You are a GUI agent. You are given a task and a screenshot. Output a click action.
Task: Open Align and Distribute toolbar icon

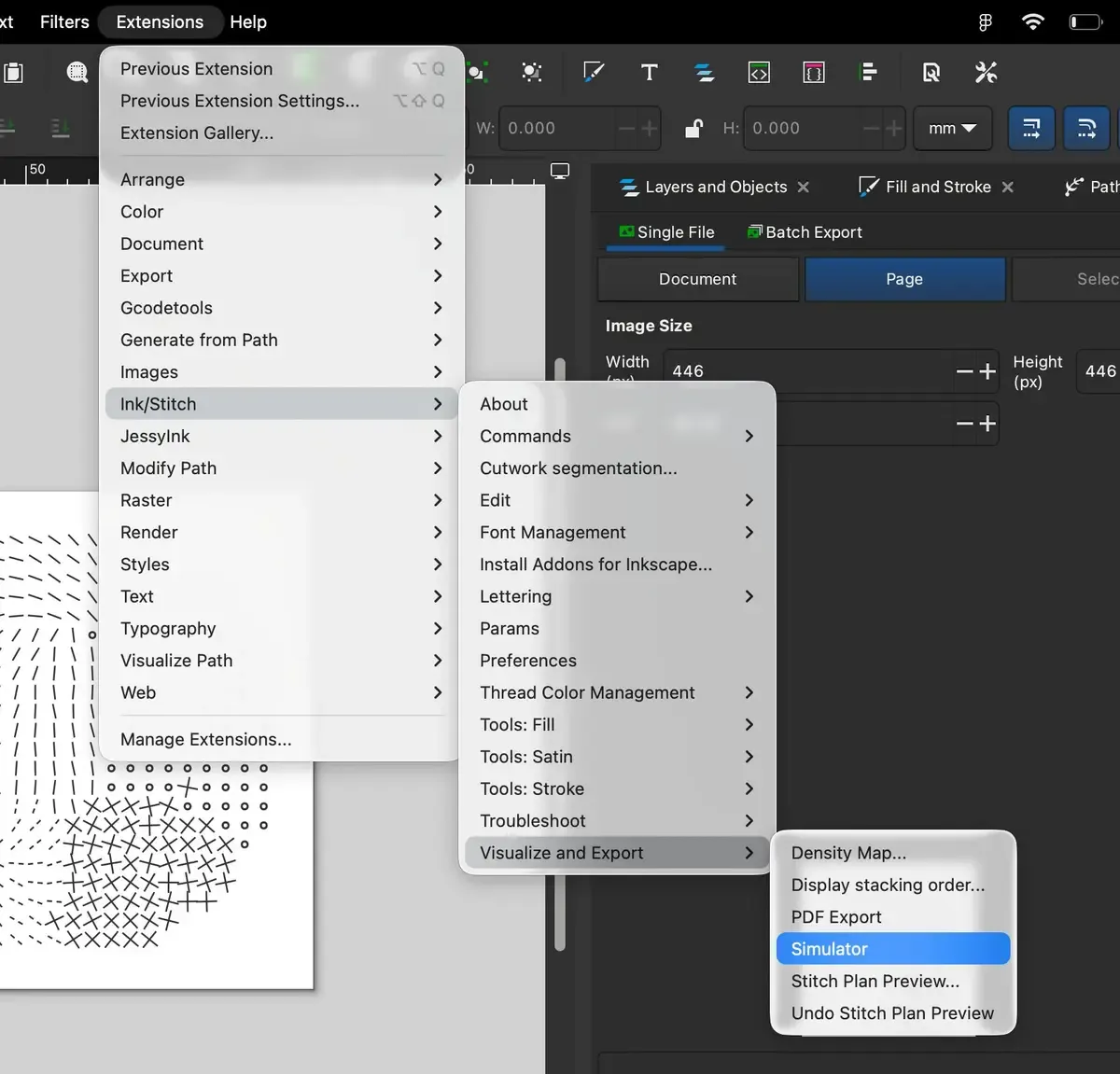pyautogui.click(x=868, y=72)
